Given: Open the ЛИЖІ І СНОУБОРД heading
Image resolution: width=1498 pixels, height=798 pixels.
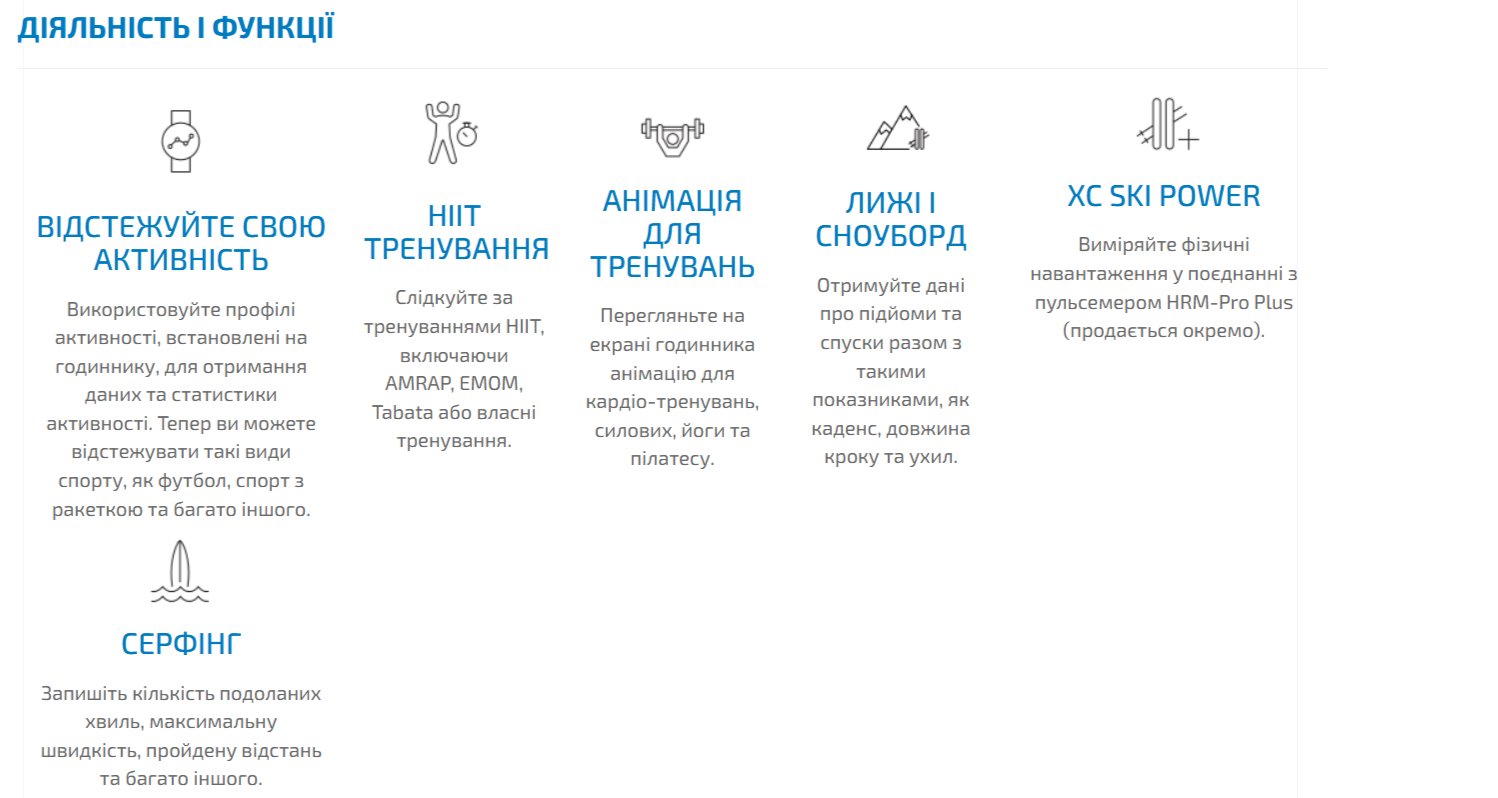Looking at the screenshot, I should pyautogui.click(x=890, y=219).
